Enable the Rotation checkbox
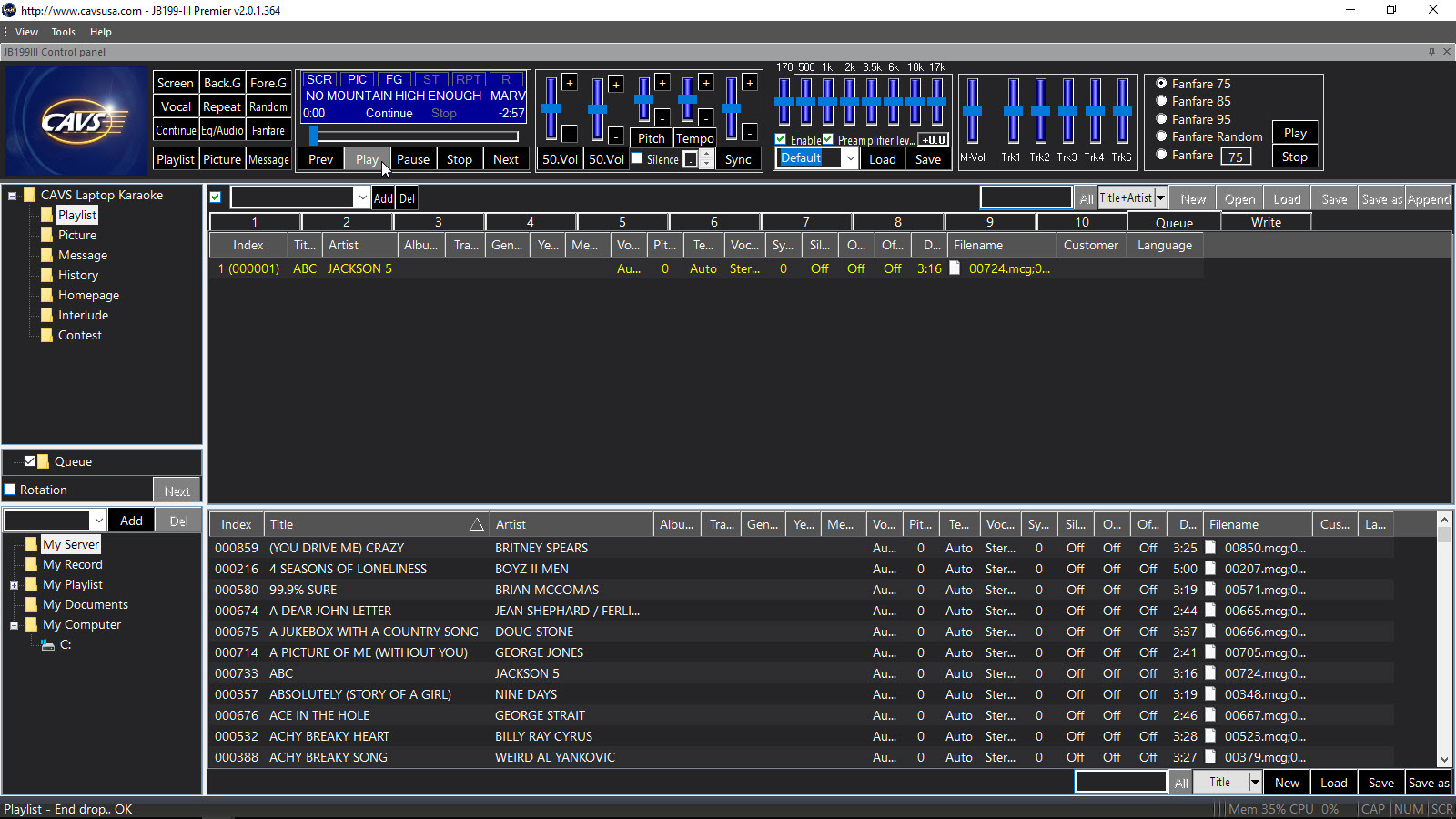This screenshot has height=819, width=1456. click(x=10, y=490)
